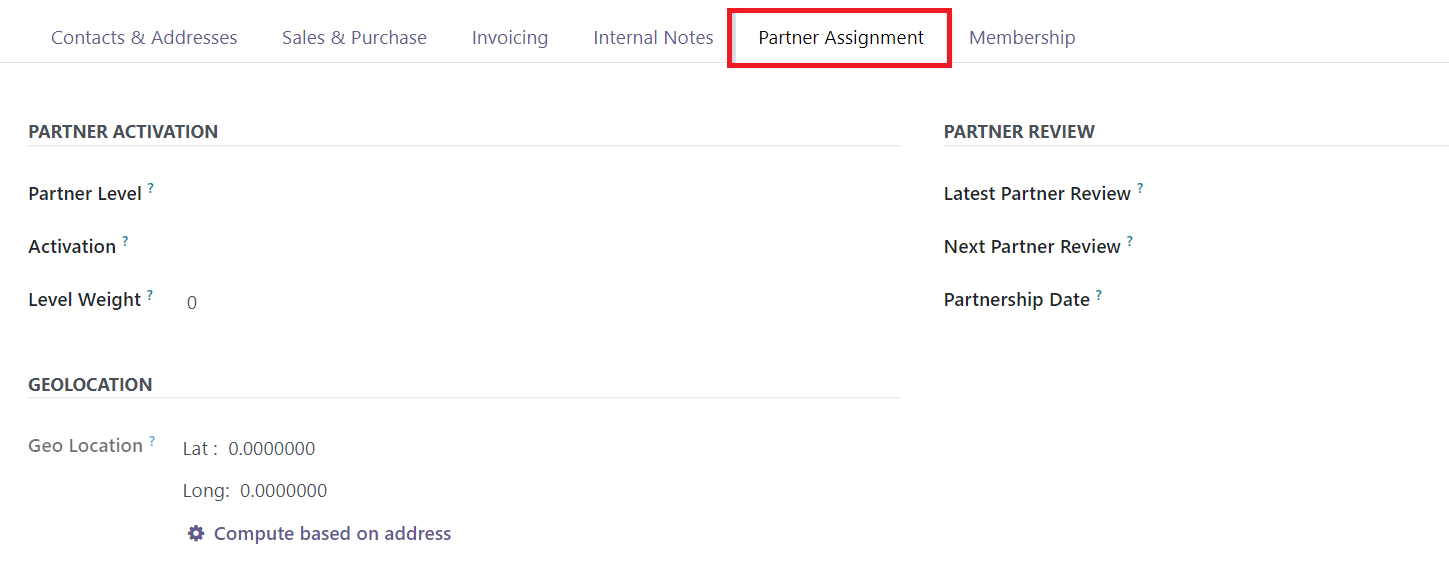
Task: Click the help icon next to Activation
Action: 125,240
